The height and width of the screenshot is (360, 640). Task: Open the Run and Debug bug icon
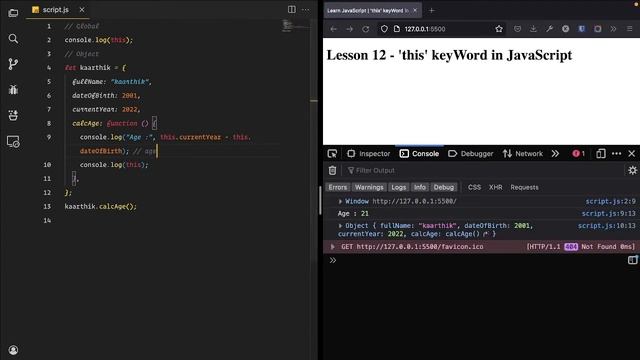[x=13, y=89]
